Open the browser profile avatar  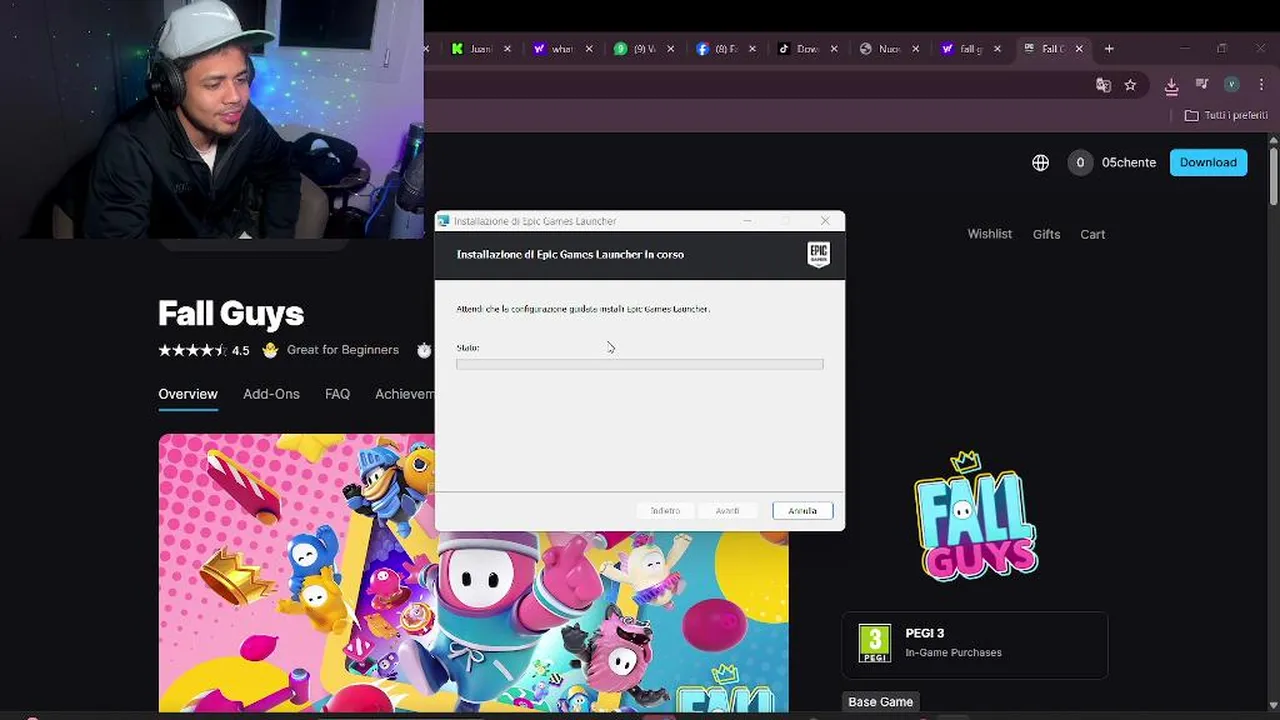click(x=1232, y=85)
